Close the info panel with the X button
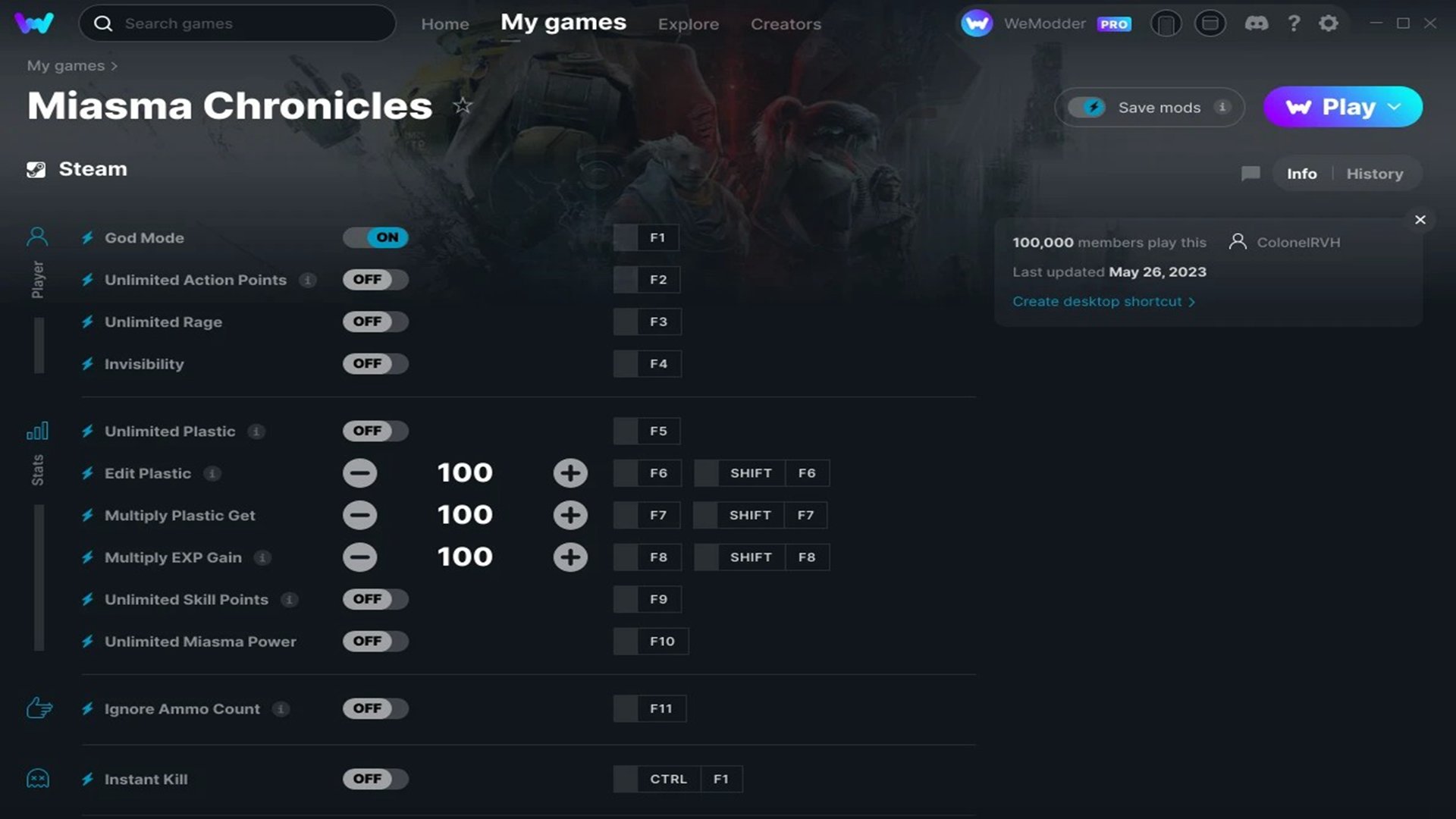 click(x=1420, y=220)
